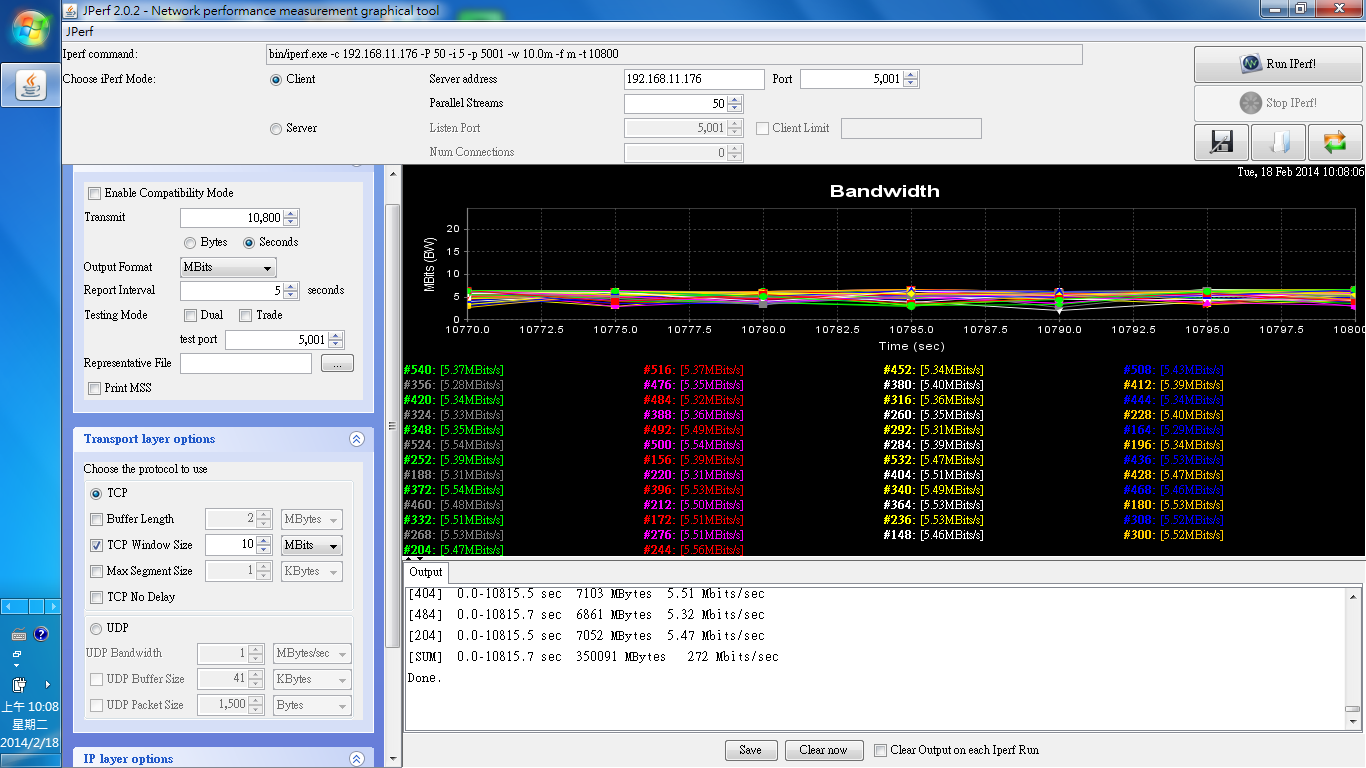Click the Parallel Streams stepper arrows
The image size is (1366, 768).
coord(735,104)
